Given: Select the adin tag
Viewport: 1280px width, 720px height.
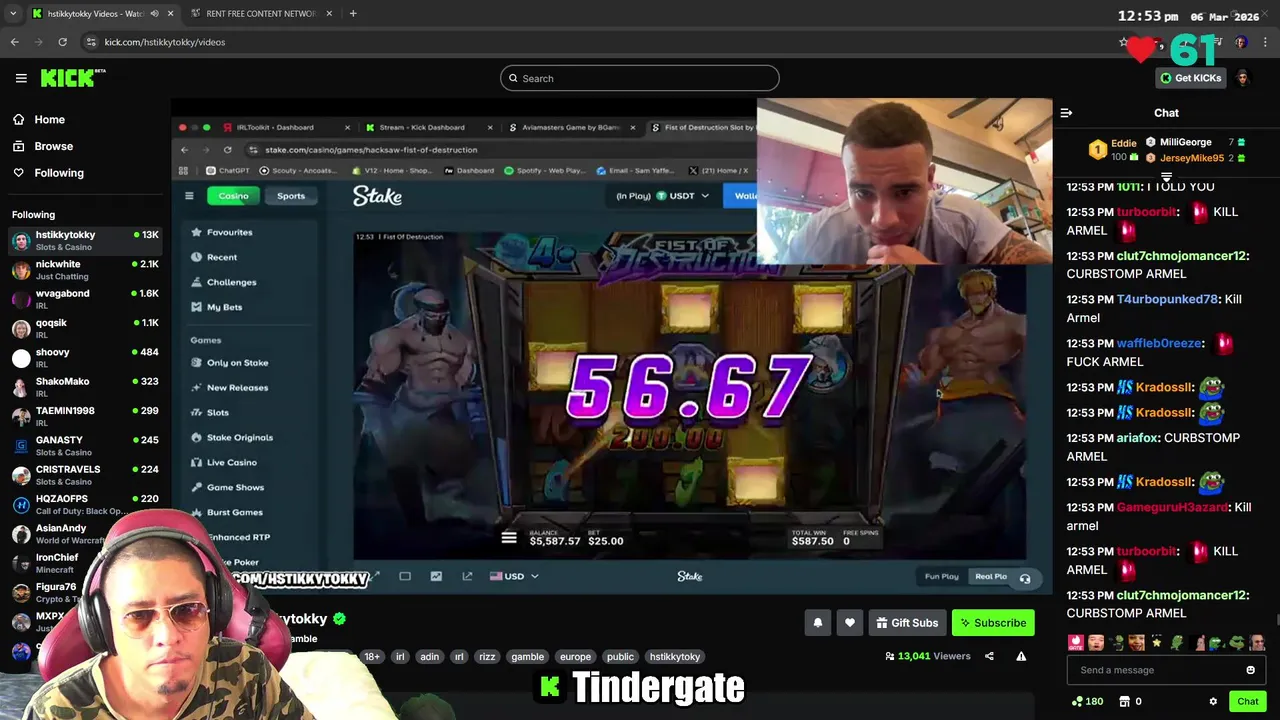Looking at the screenshot, I should (x=430, y=657).
